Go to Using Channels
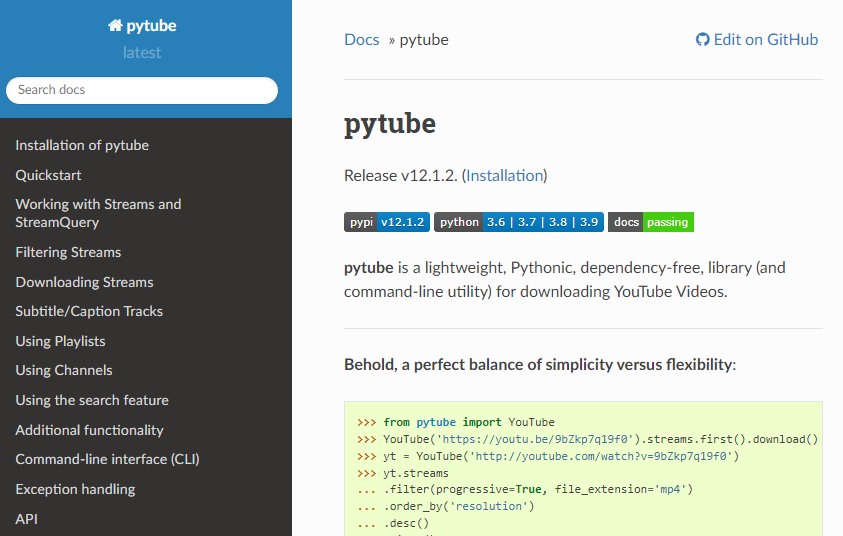The height and width of the screenshot is (536, 843). 64,370
